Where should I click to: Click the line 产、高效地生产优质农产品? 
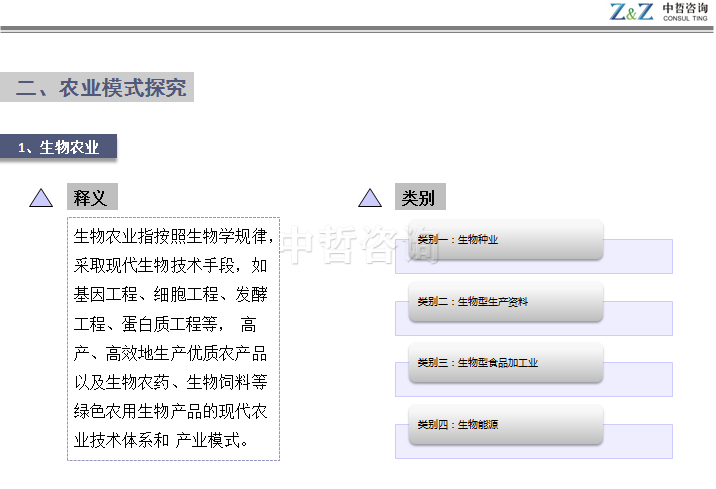(170, 353)
